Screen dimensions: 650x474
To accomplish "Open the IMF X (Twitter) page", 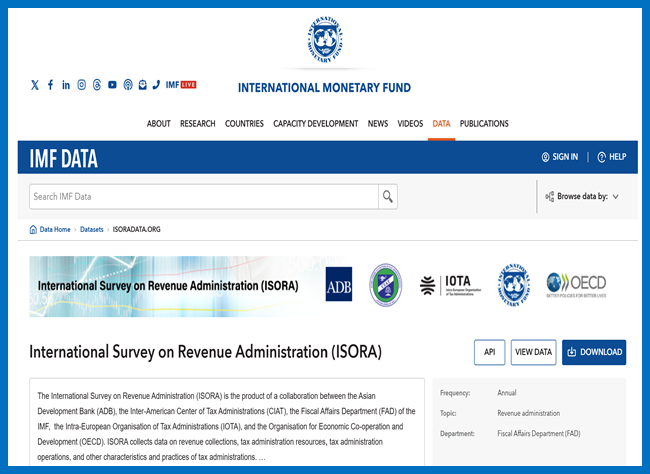I will pyautogui.click(x=35, y=85).
